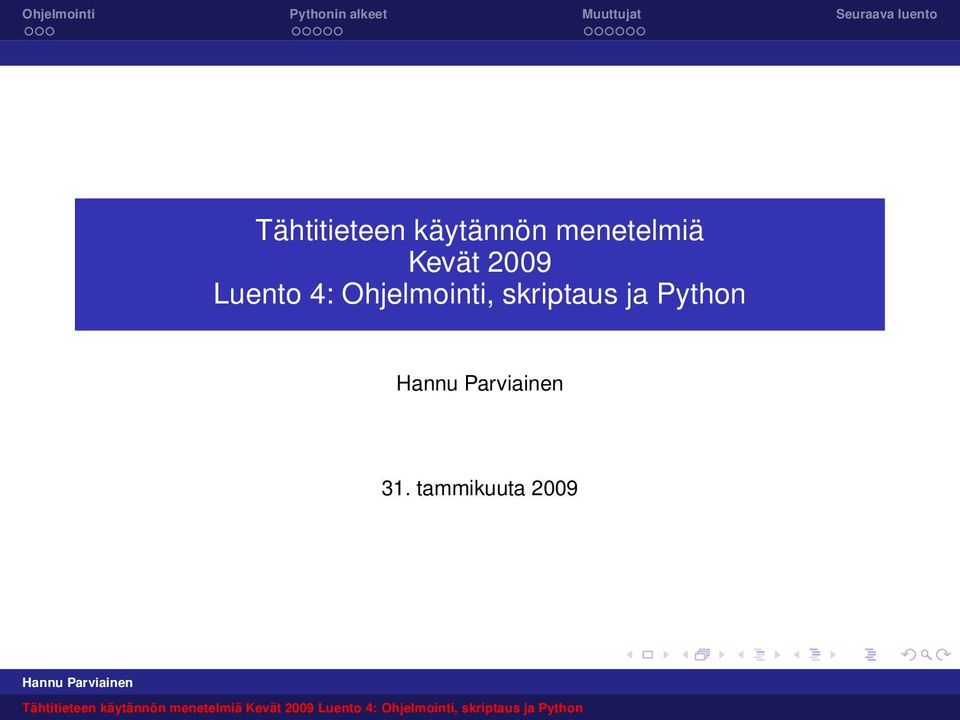Image resolution: width=960 pixels, height=720 pixels.
Task: Select sixth slide dot under Muuttujat
Action: coord(640,31)
